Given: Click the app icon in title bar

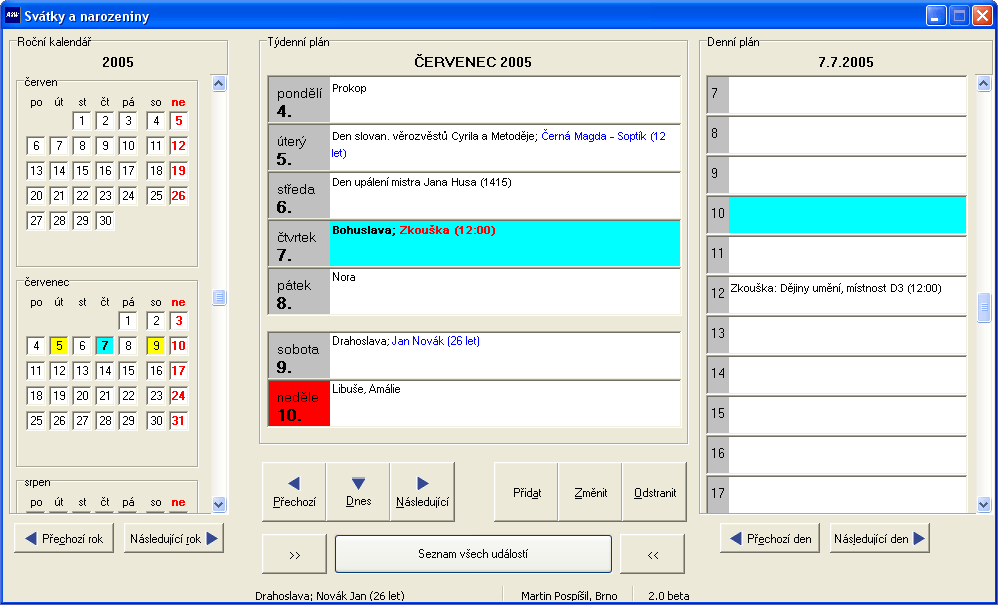Looking at the screenshot, I should coord(13,15).
